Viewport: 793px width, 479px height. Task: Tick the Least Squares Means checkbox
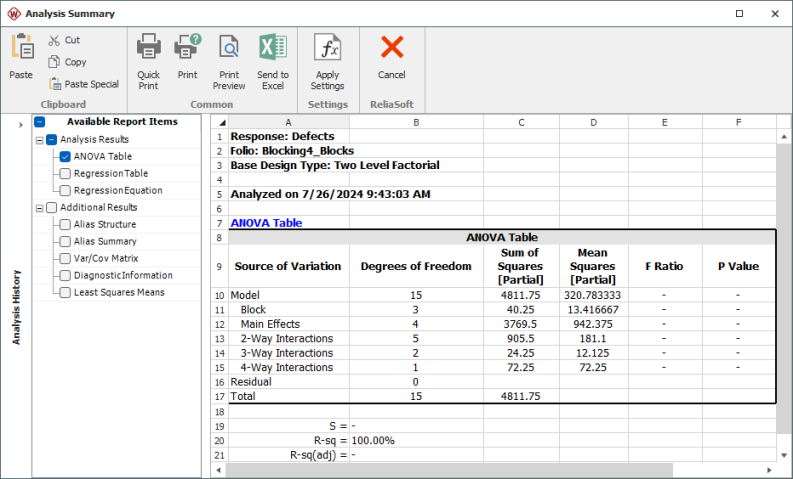[x=65, y=293]
